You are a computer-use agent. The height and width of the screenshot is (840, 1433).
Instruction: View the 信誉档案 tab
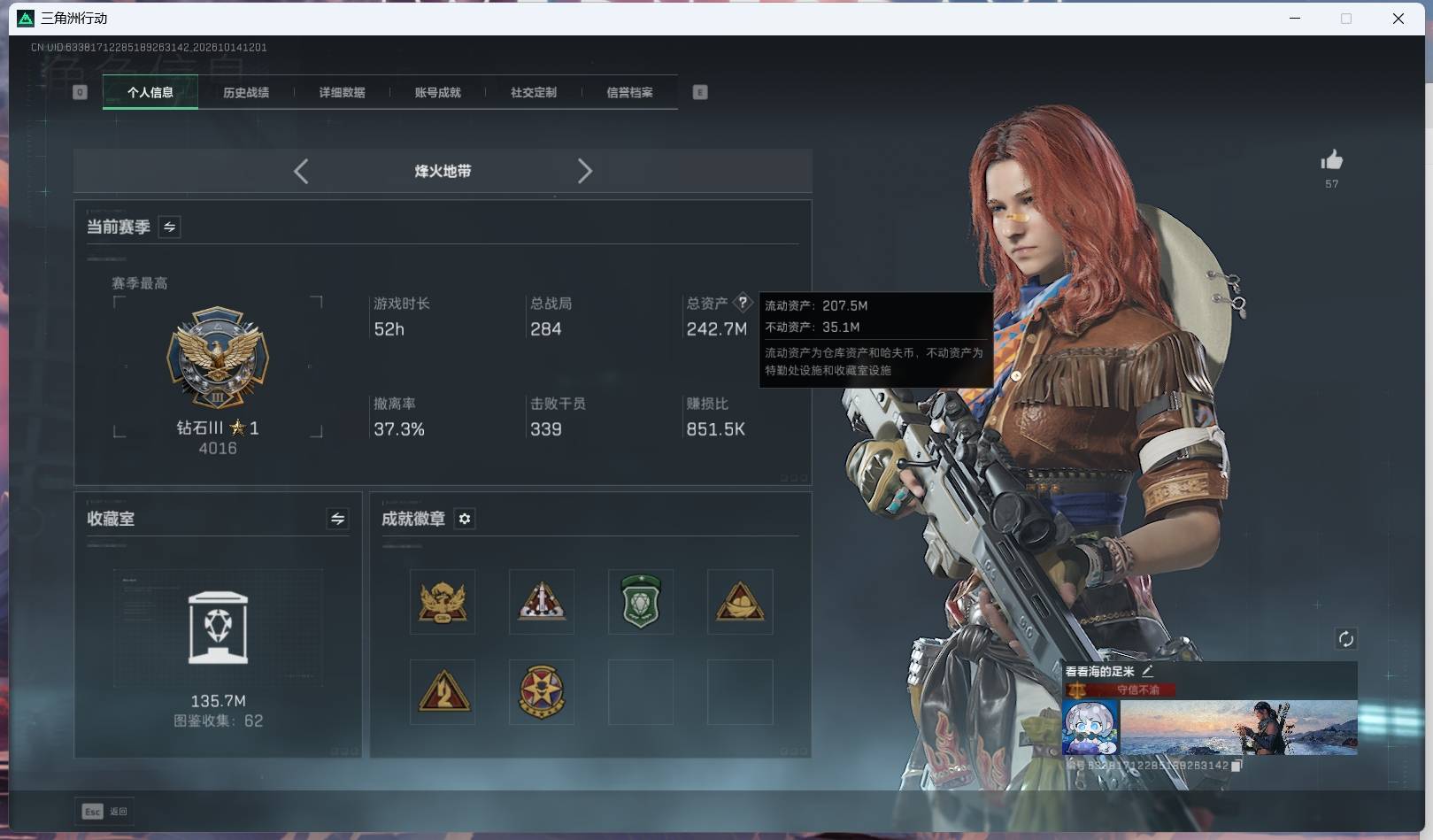click(x=629, y=92)
